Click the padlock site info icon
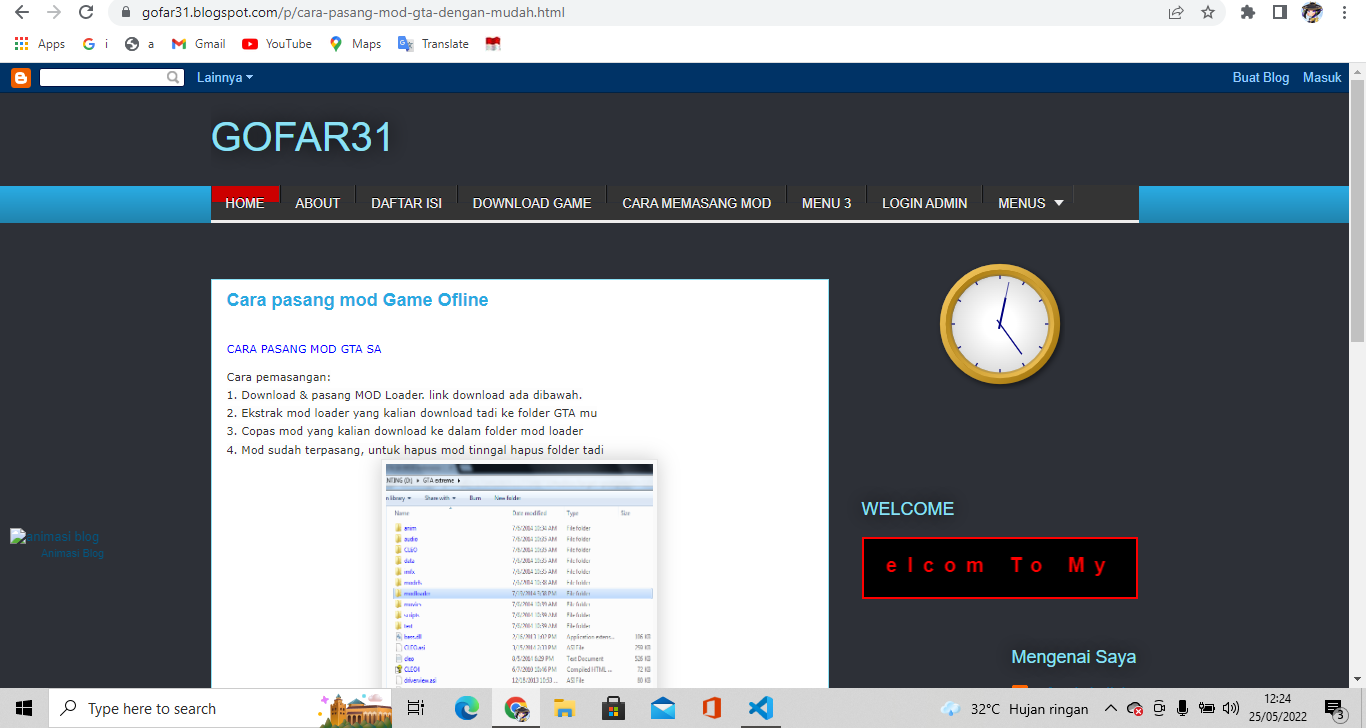The height and width of the screenshot is (728, 1366). tap(126, 13)
